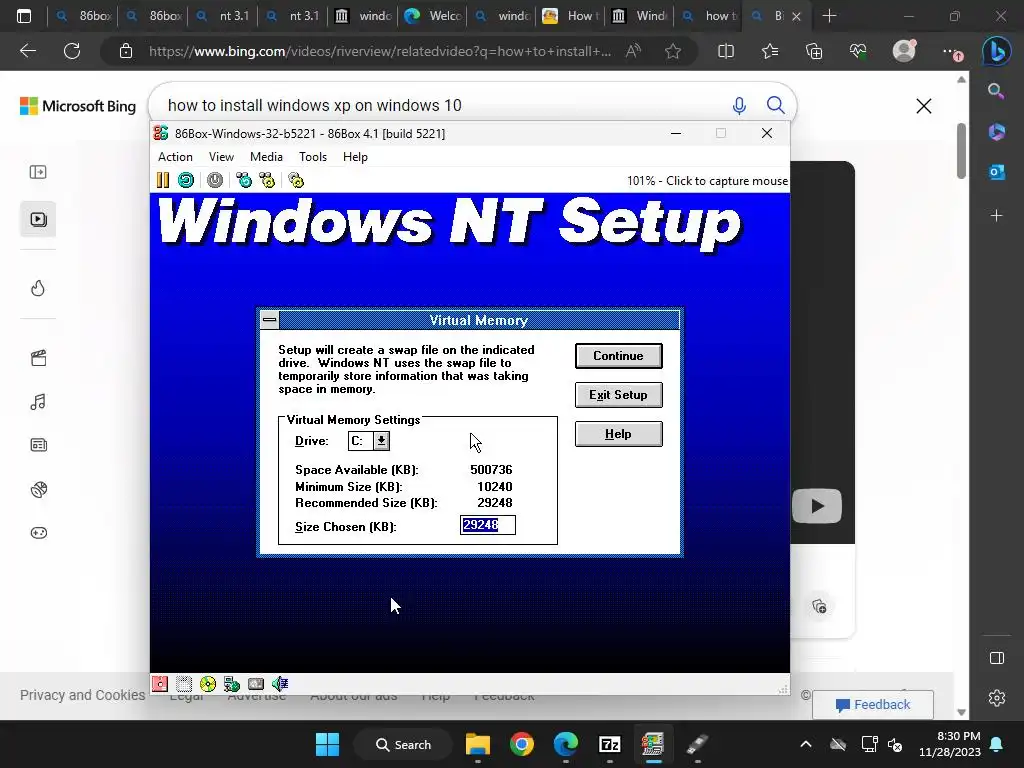The width and height of the screenshot is (1024, 768).
Task: Select the music note icon in sidebar
Action: click(38, 402)
